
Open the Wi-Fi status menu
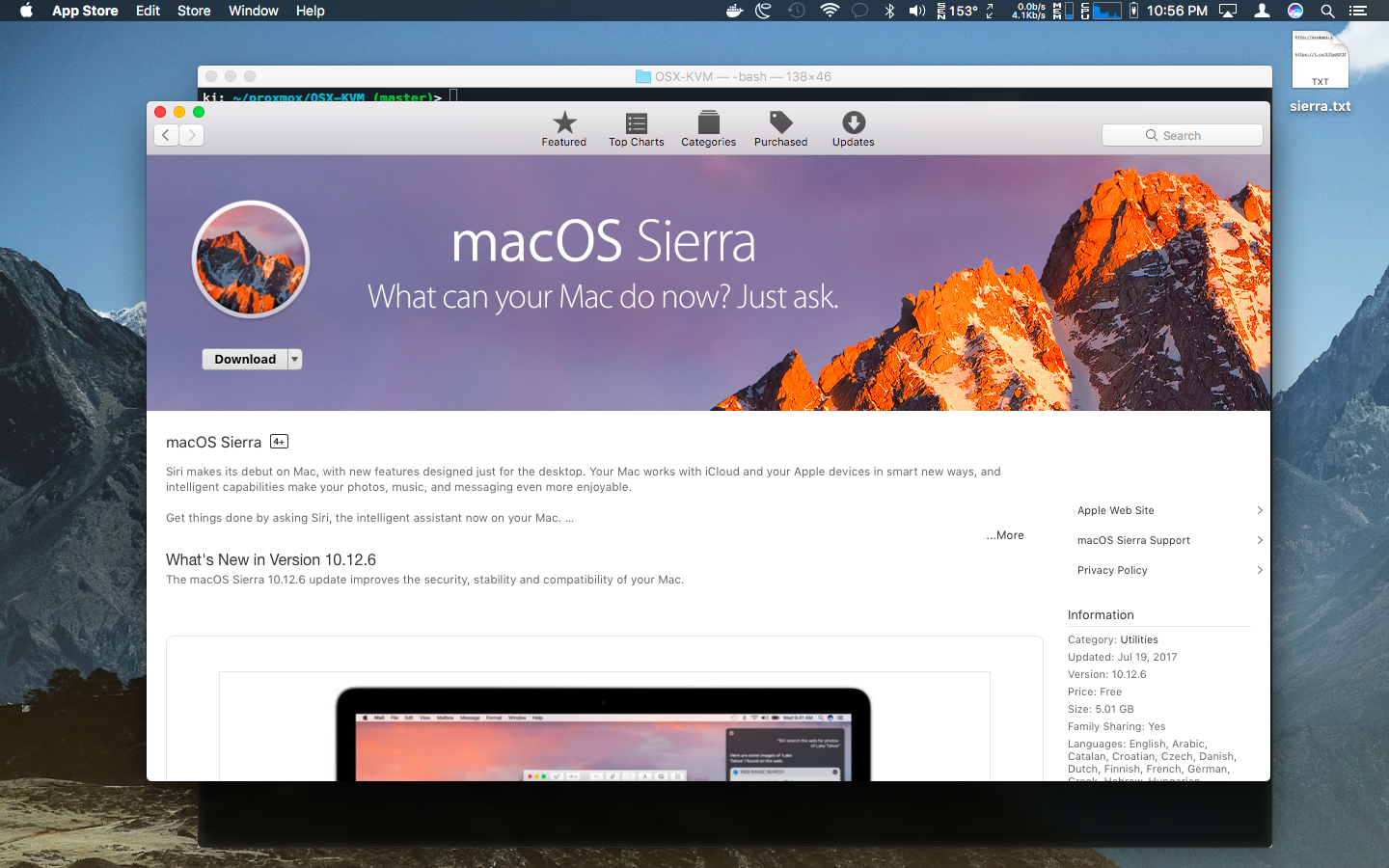coord(830,11)
